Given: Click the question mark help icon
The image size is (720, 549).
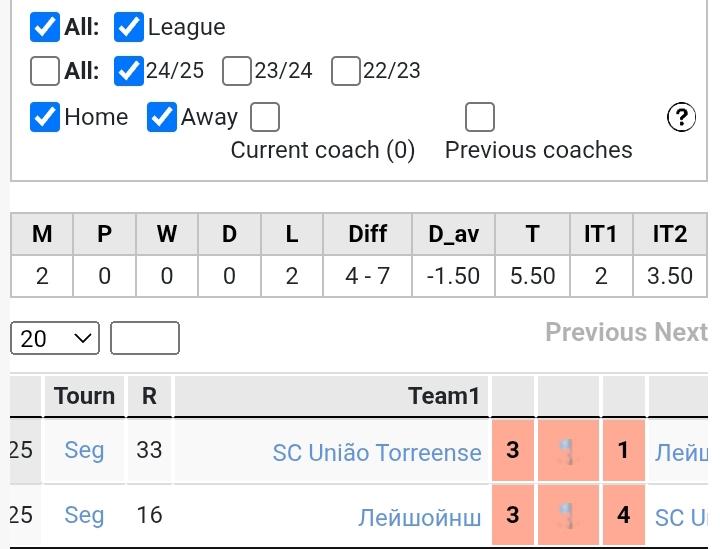Looking at the screenshot, I should (681, 117).
